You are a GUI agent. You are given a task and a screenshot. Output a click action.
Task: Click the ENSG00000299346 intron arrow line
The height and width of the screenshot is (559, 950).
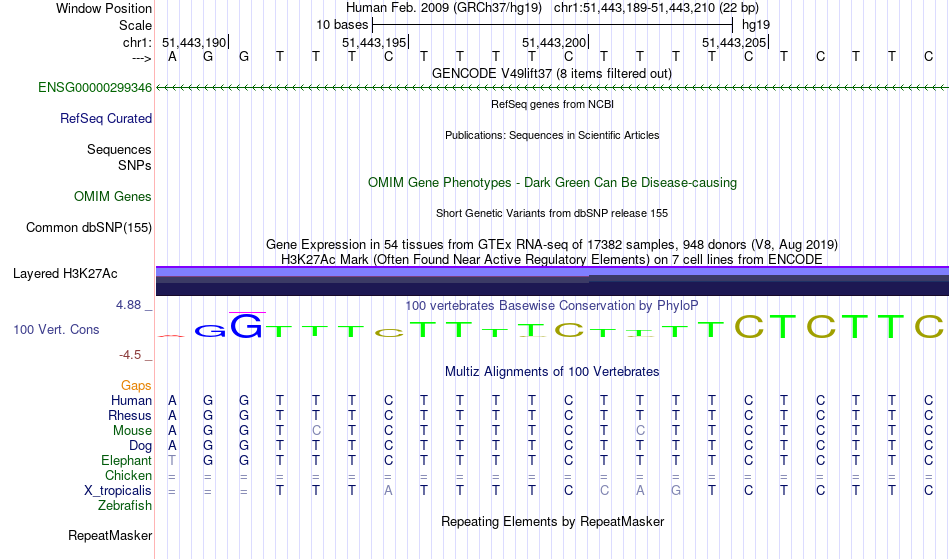pos(552,88)
